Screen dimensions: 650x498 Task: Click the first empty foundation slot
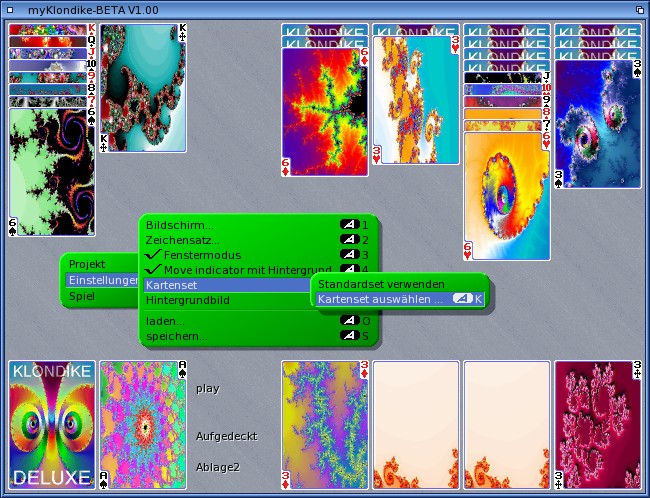(x=416, y=425)
